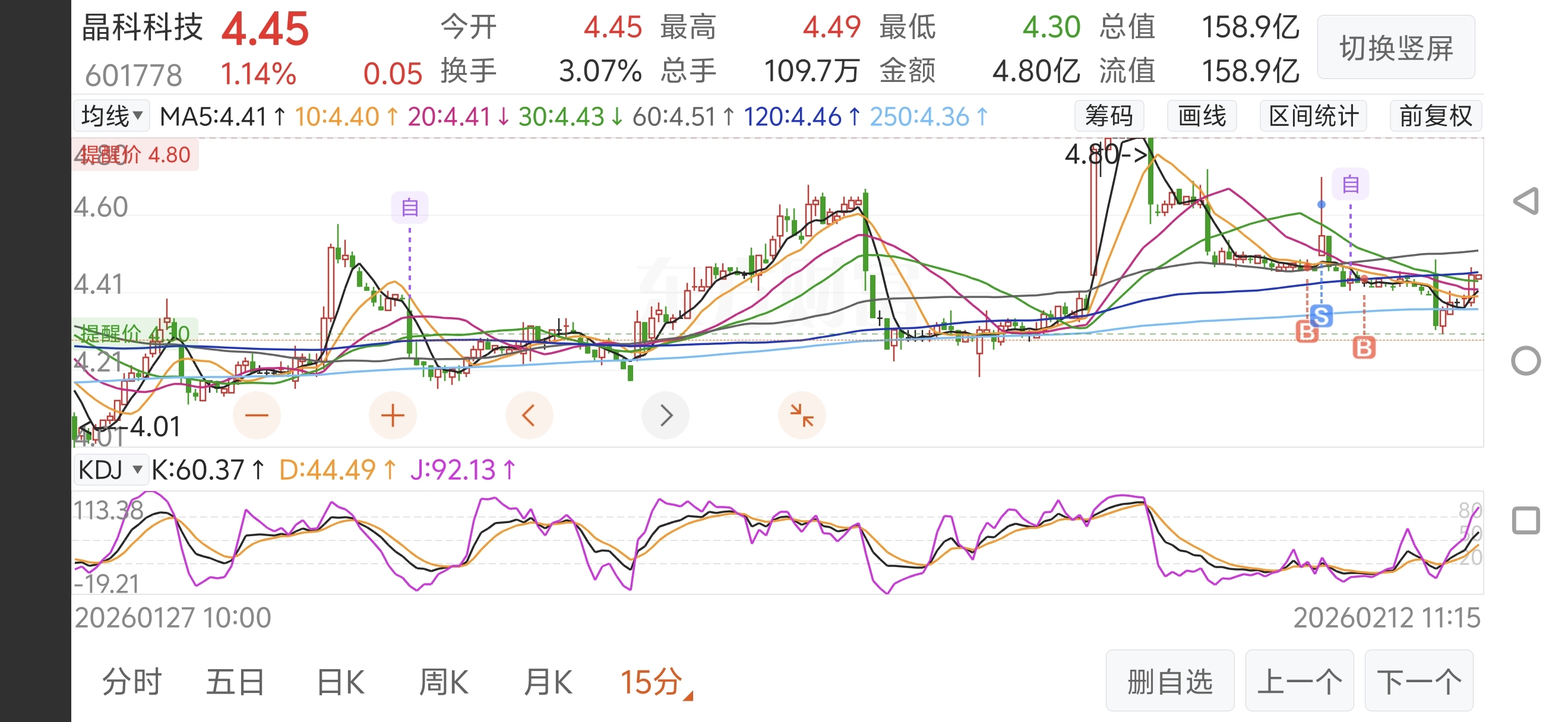
Task: Toggle 筹码 chip distribution view
Action: [1108, 116]
